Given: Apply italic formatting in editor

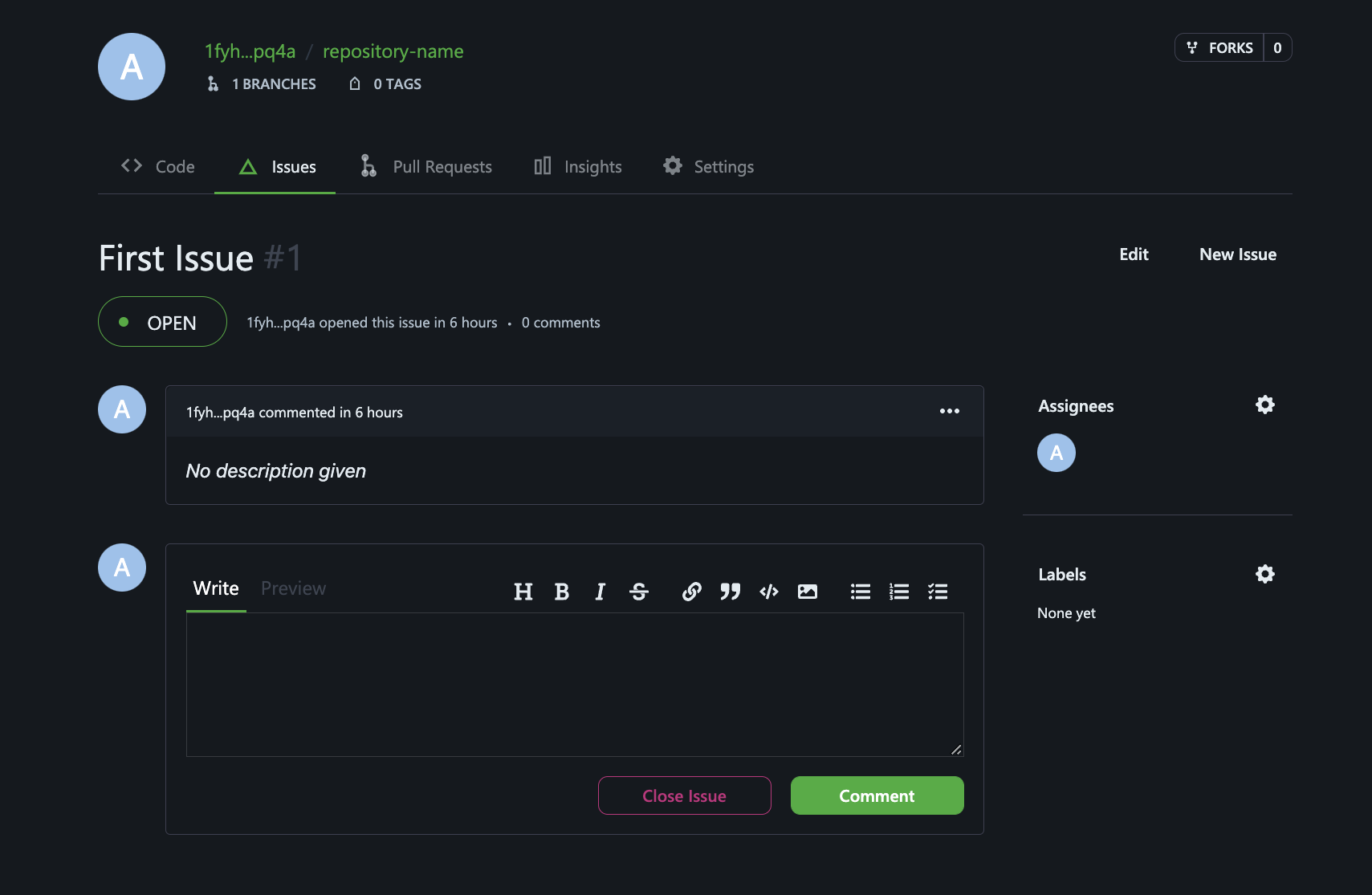Looking at the screenshot, I should (x=600, y=592).
